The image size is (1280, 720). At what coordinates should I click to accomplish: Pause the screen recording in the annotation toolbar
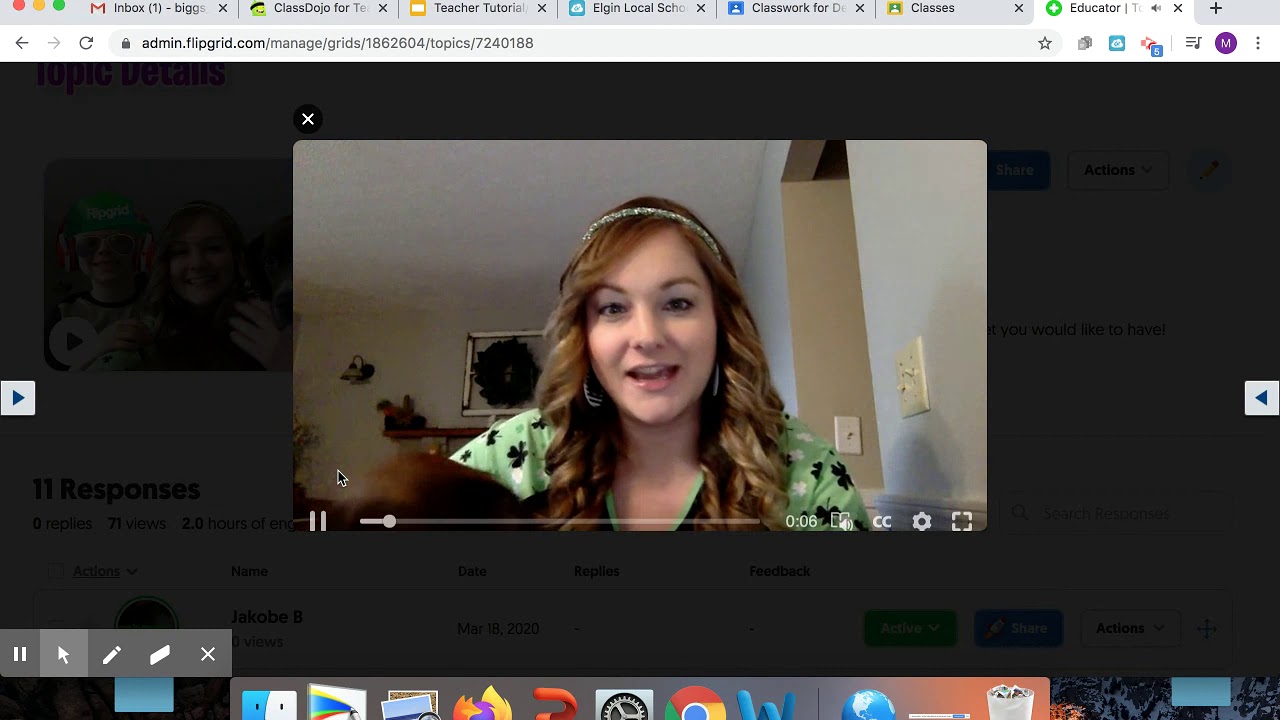pos(20,655)
